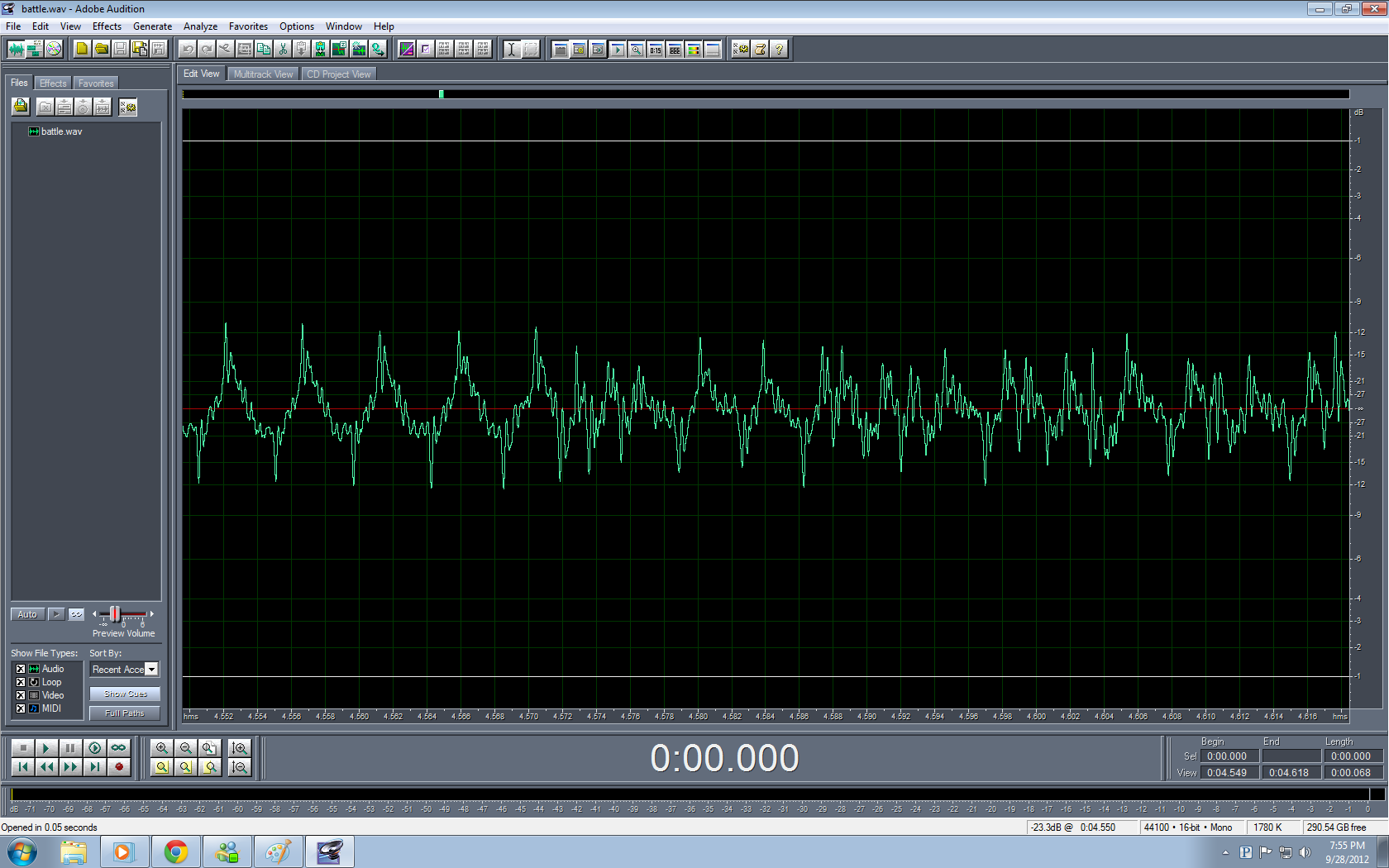Click the preview play button in Files panel

point(56,614)
